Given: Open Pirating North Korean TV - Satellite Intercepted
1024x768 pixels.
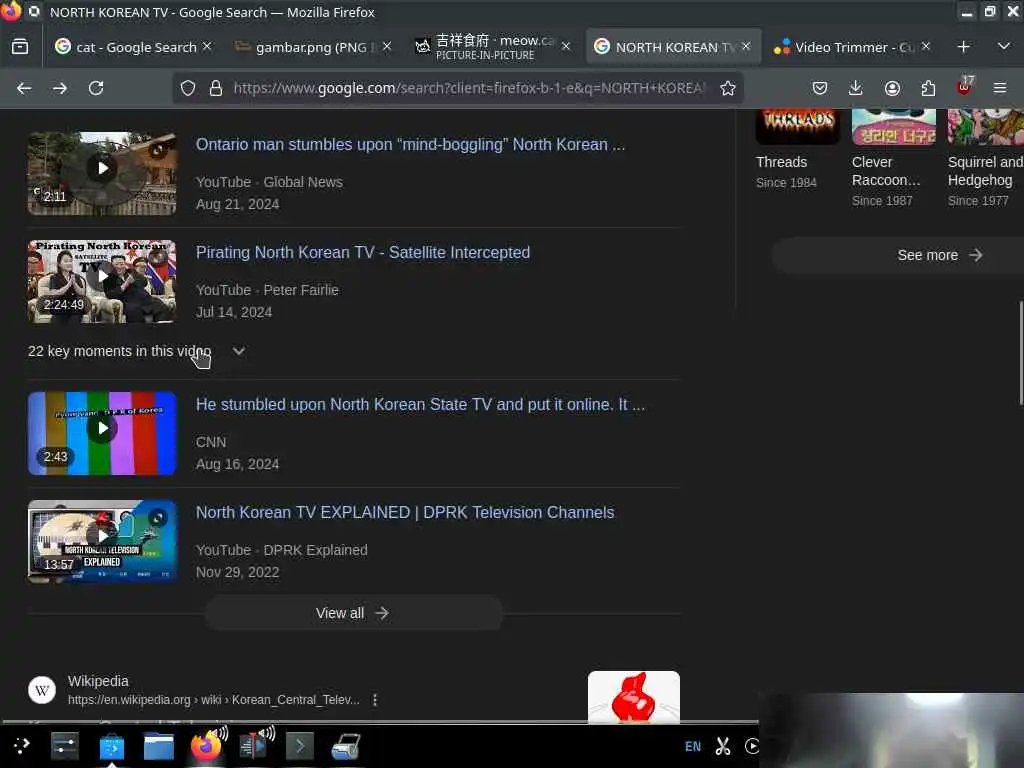Looking at the screenshot, I should pos(363,253).
